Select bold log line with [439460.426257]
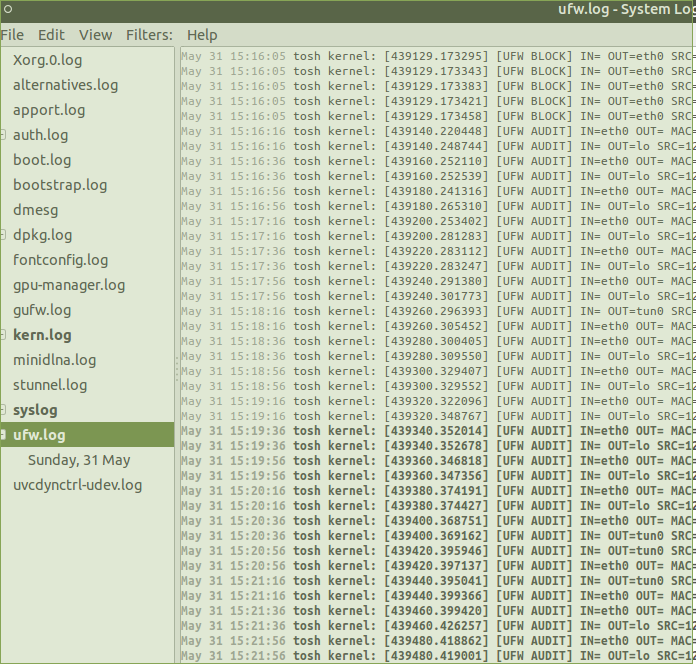696x664 pixels. (x=438, y=626)
